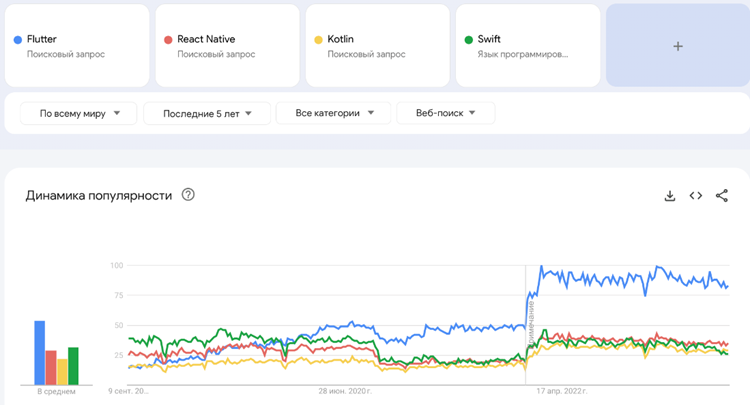The image size is (750, 405).
Task: Download the interest over time chart data
Action: point(670,196)
